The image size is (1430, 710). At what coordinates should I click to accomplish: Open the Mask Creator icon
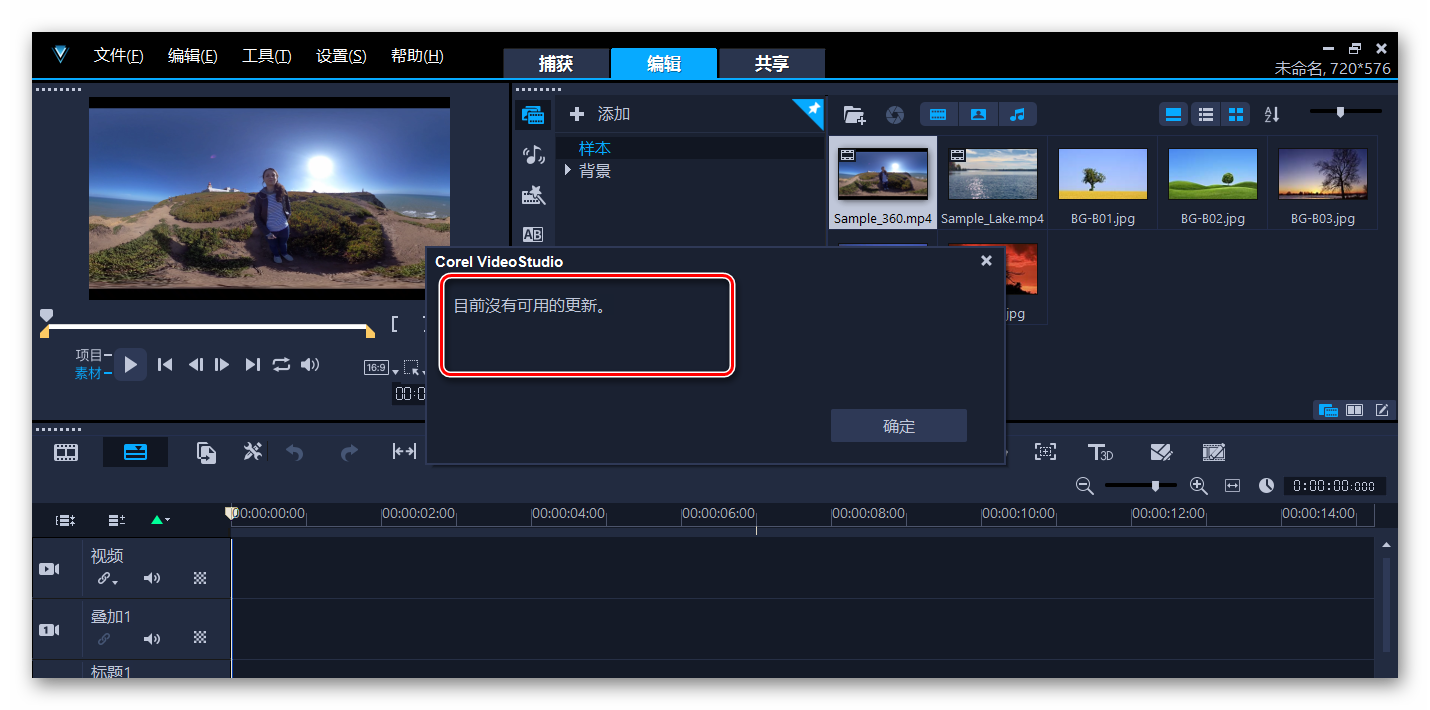[x=1161, y=452]
